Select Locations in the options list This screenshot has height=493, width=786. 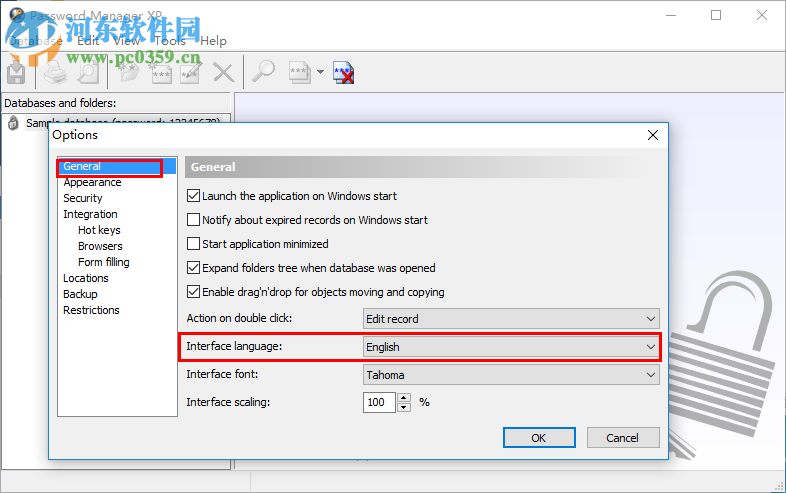click(86, 278)
